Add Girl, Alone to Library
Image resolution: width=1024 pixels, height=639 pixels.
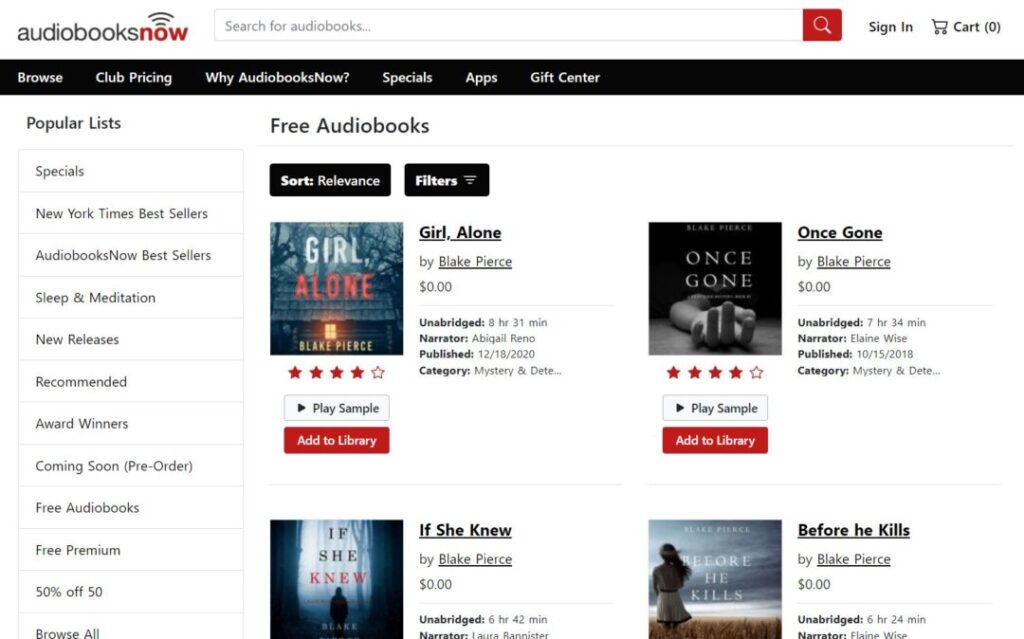(x=336, y=440)
